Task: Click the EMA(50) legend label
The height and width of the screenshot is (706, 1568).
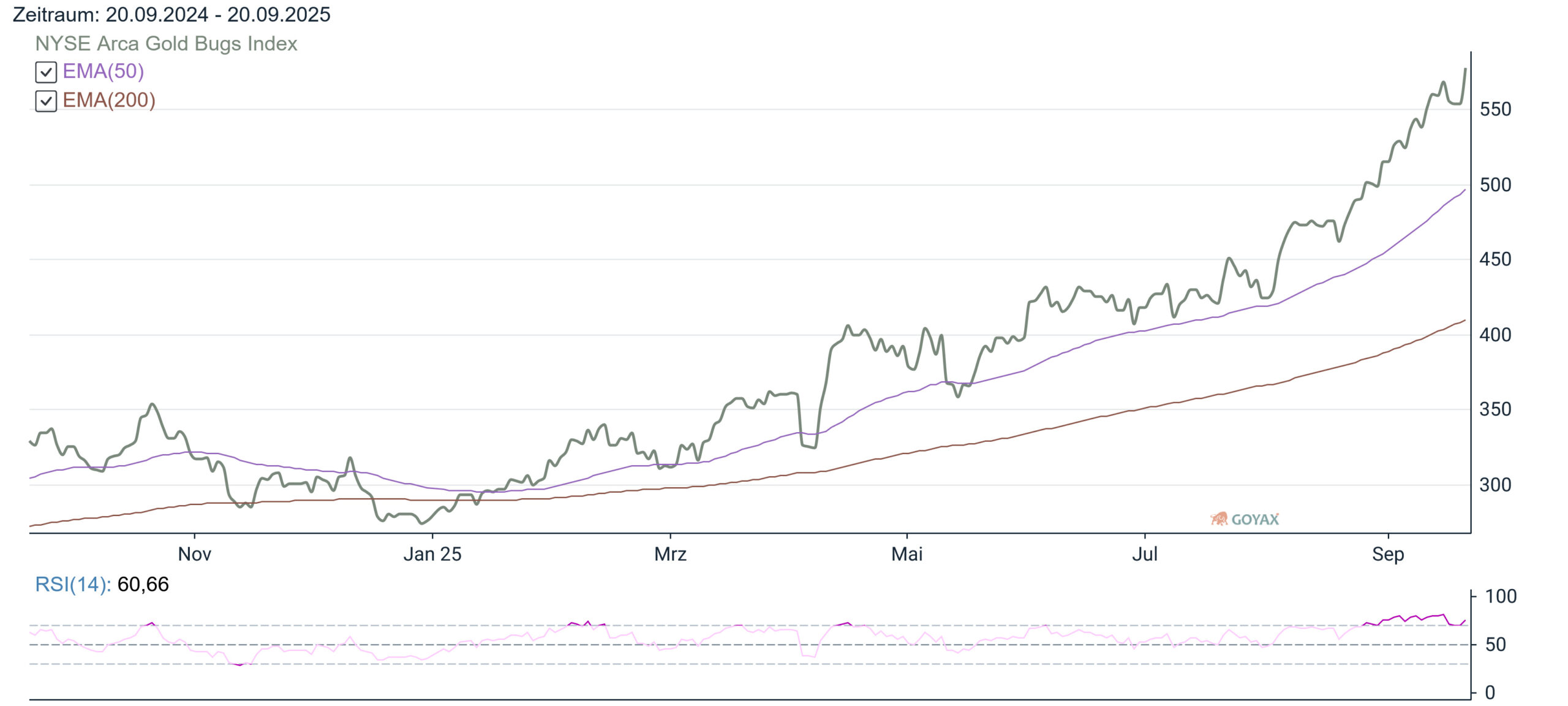Action: coord(103,72)
